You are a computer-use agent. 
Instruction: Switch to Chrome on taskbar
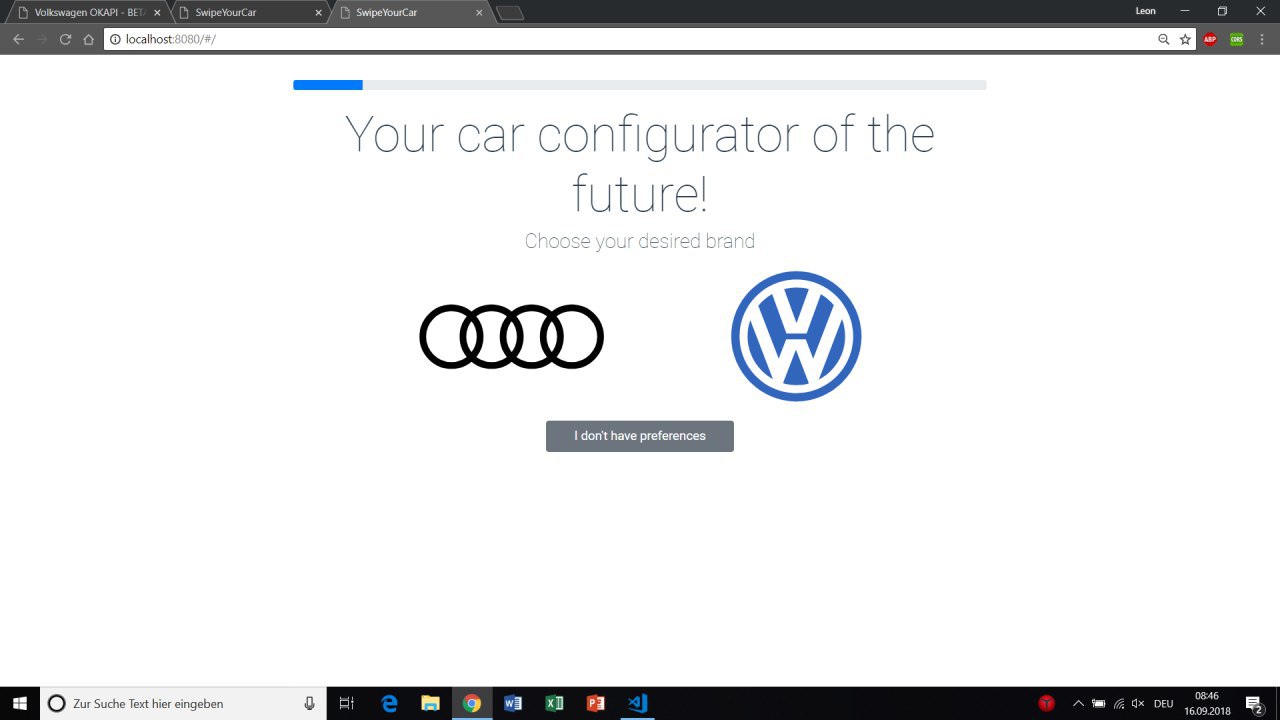tap(472, 703)
